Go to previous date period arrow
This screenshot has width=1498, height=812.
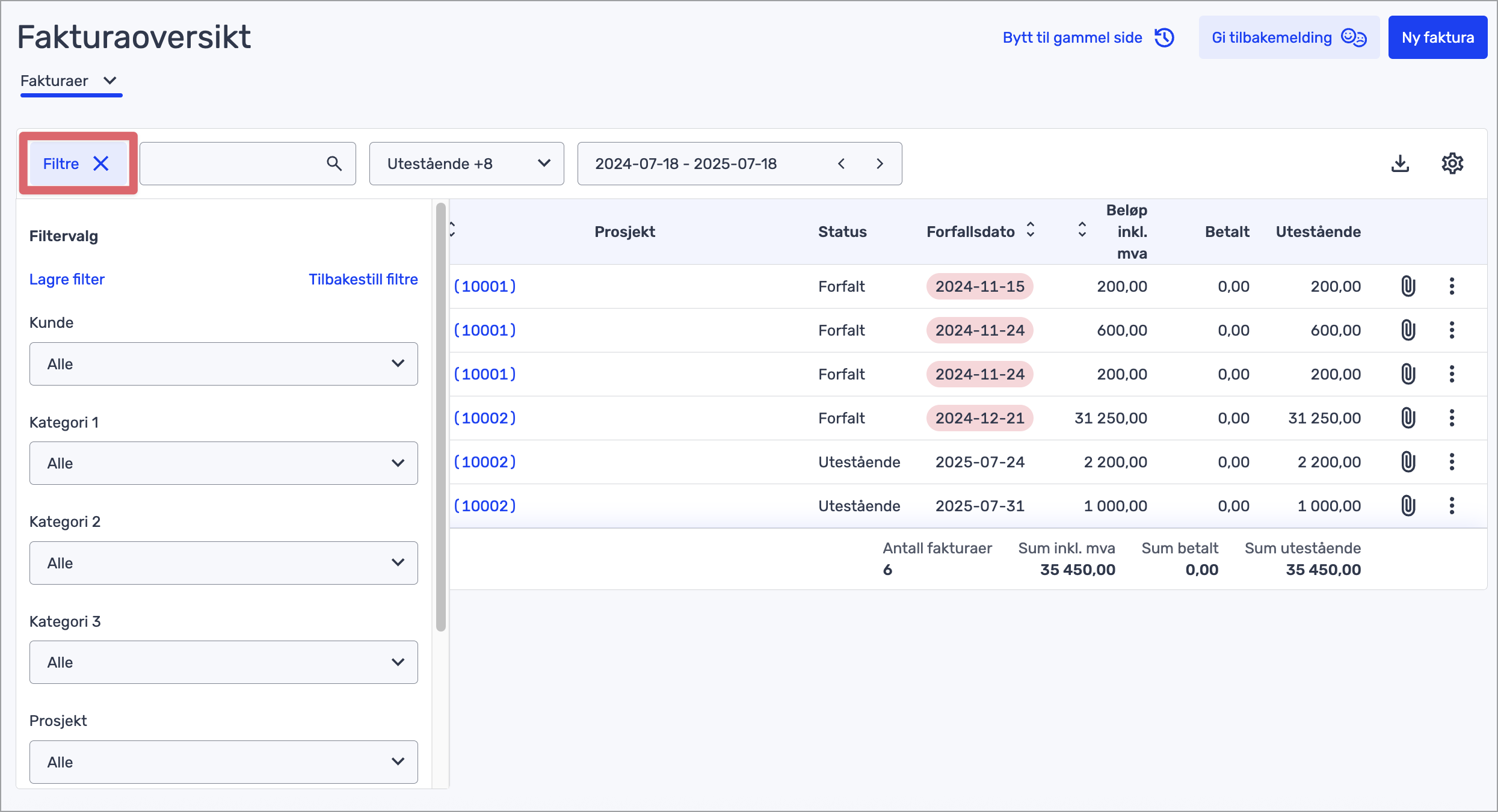pos(842,164)
